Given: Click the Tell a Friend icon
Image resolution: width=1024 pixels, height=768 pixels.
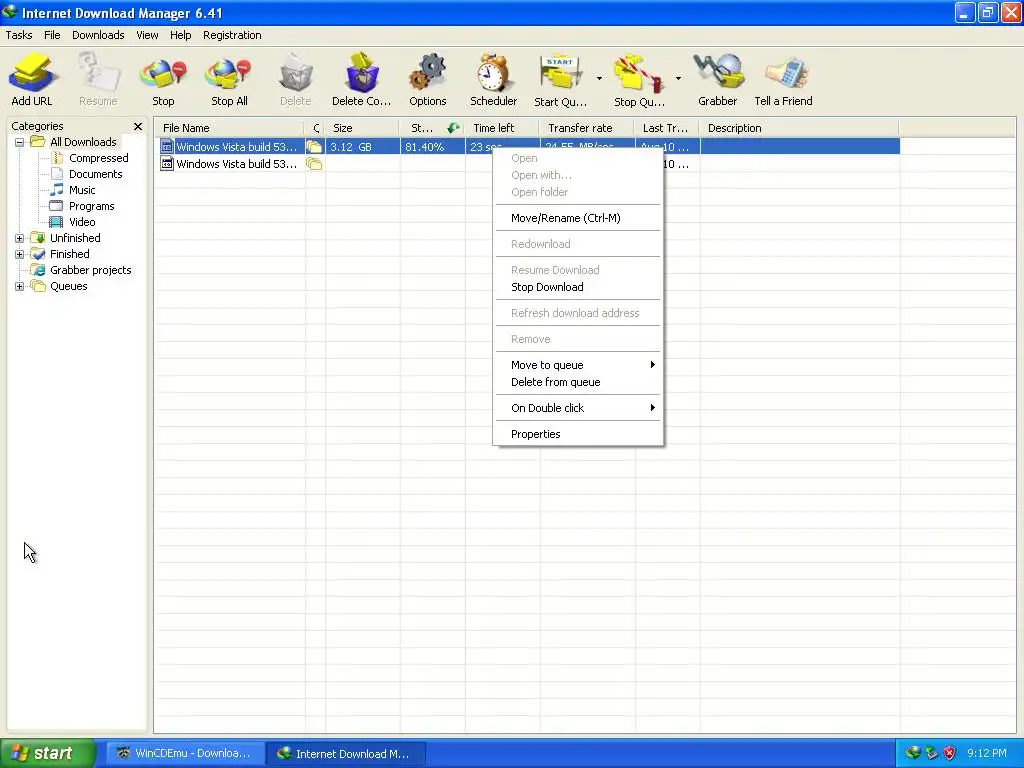Looking at the screenshot, I should (784, 80).
